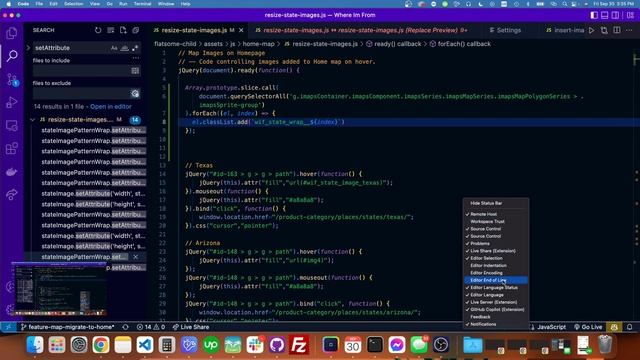Viewport: 640px width, 360px height.
Task: Click the files to include input field
Action: point(82,71)
